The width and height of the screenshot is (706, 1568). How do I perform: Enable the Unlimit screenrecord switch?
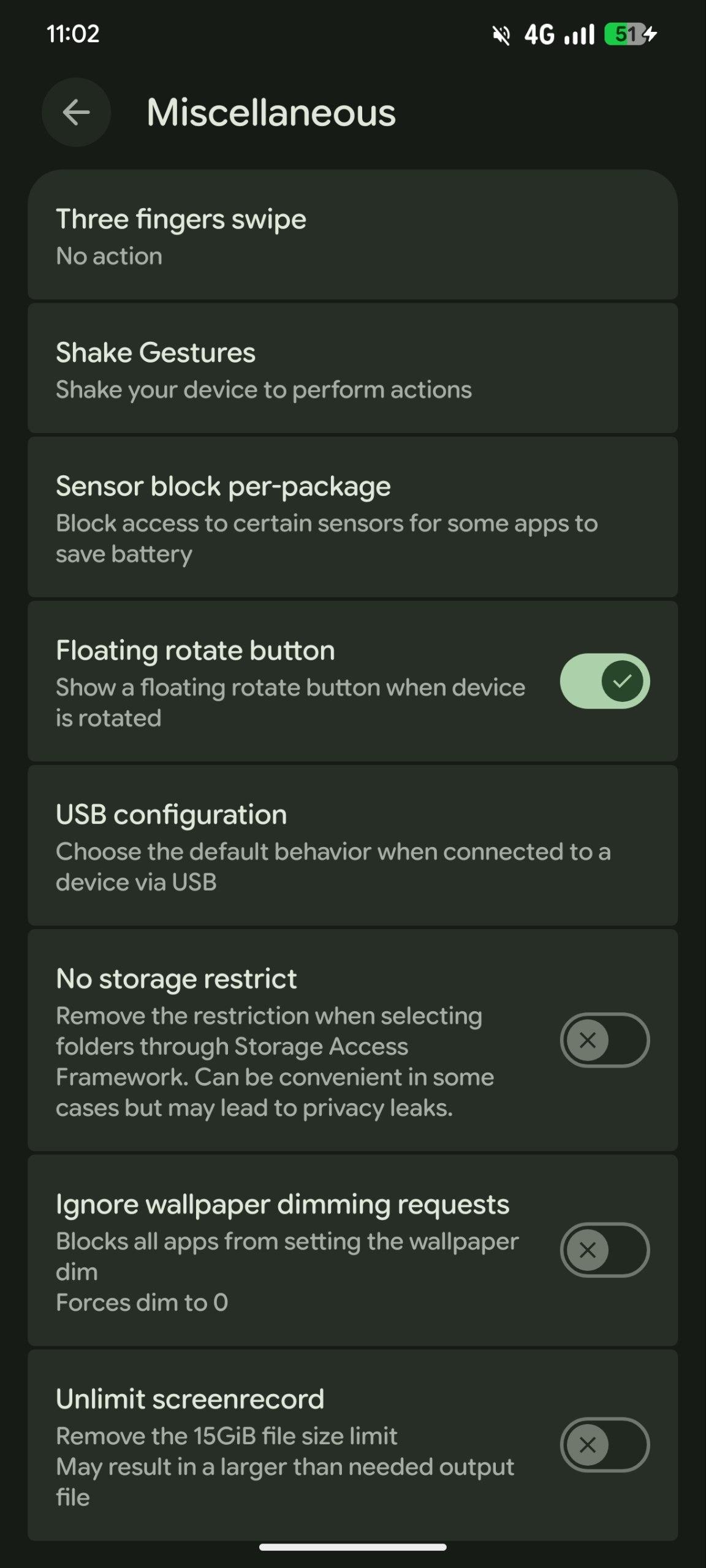click(x=604, y=1445)
